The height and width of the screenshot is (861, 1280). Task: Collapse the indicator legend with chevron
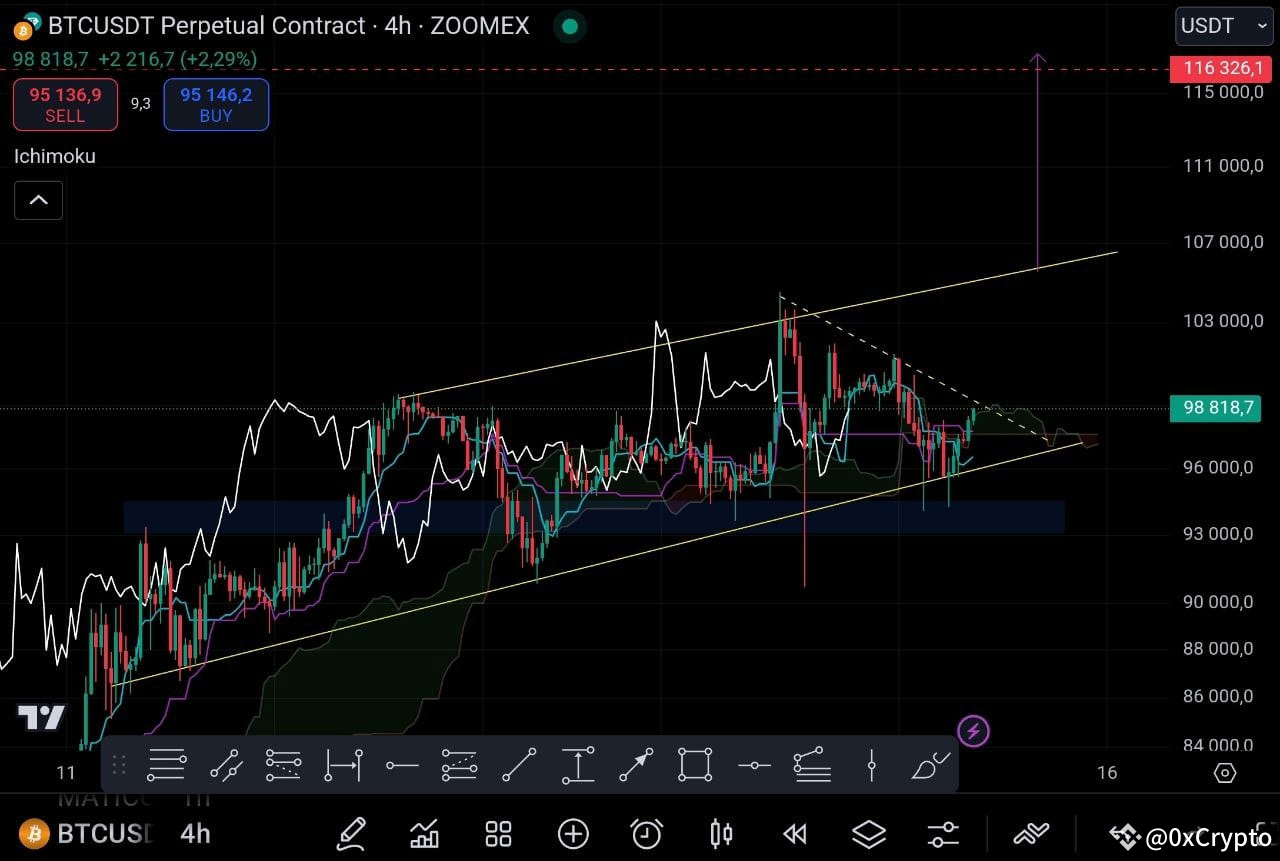point(38,200)
